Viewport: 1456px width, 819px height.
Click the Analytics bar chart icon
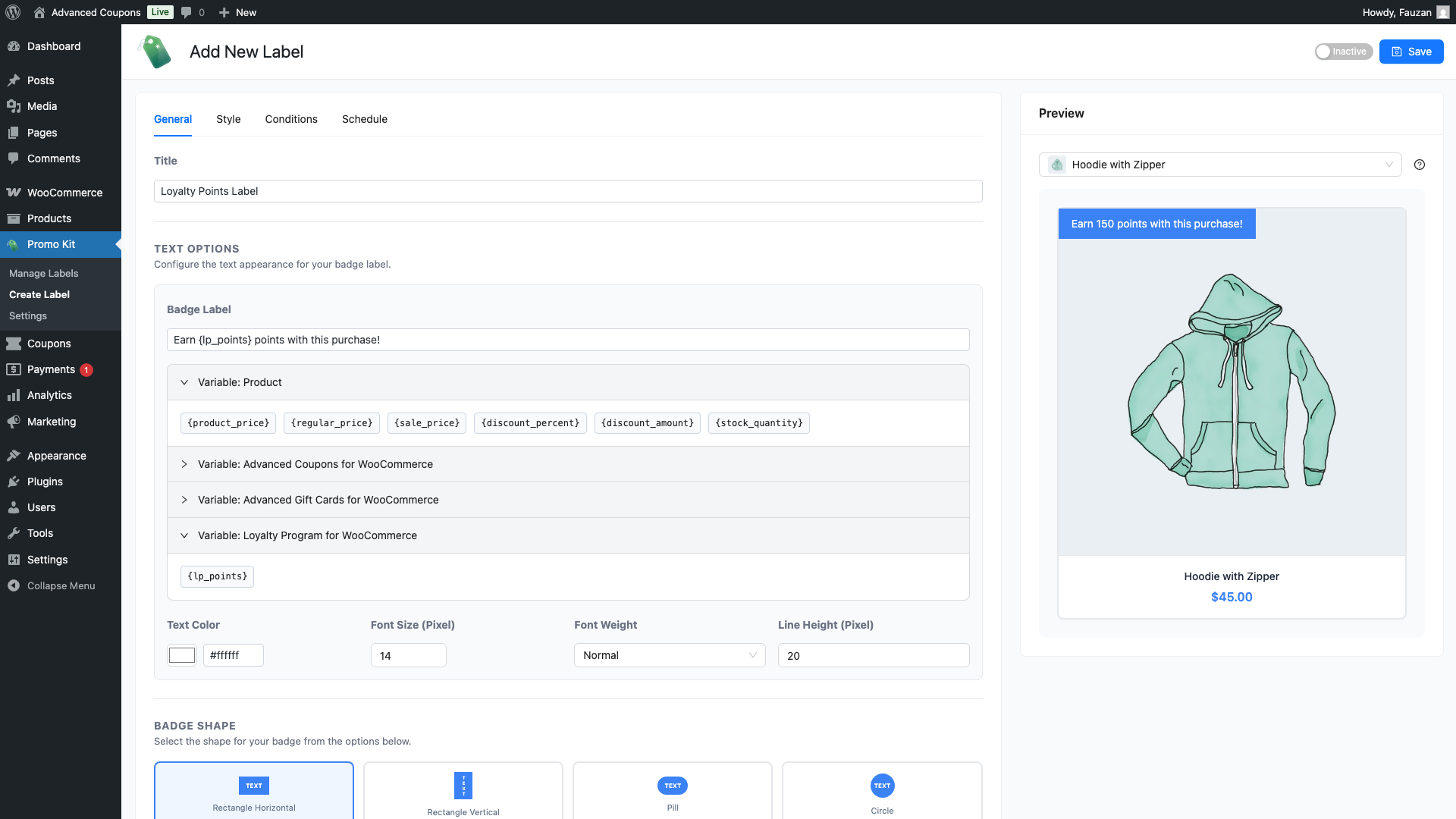(x=14, y=396)
